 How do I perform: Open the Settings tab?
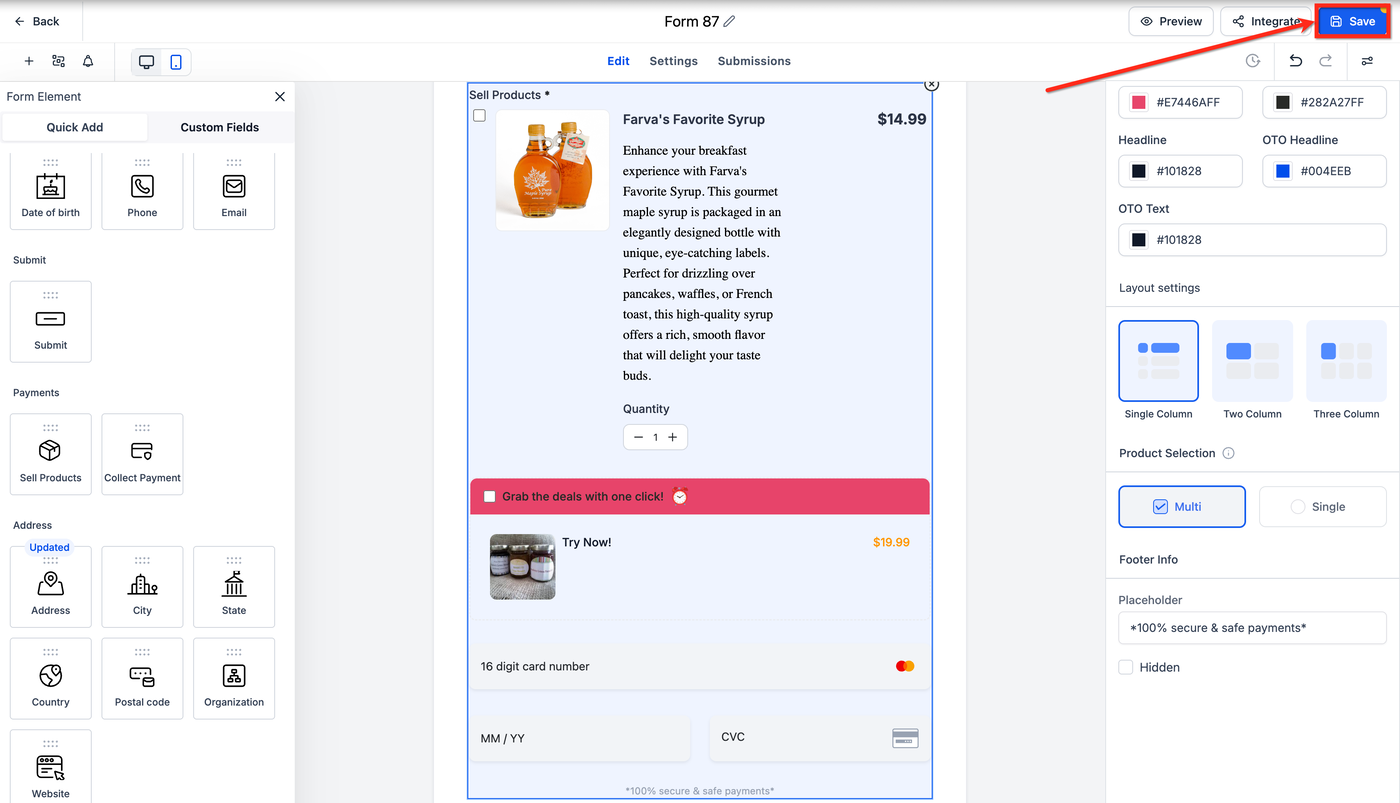pos(673,61)
